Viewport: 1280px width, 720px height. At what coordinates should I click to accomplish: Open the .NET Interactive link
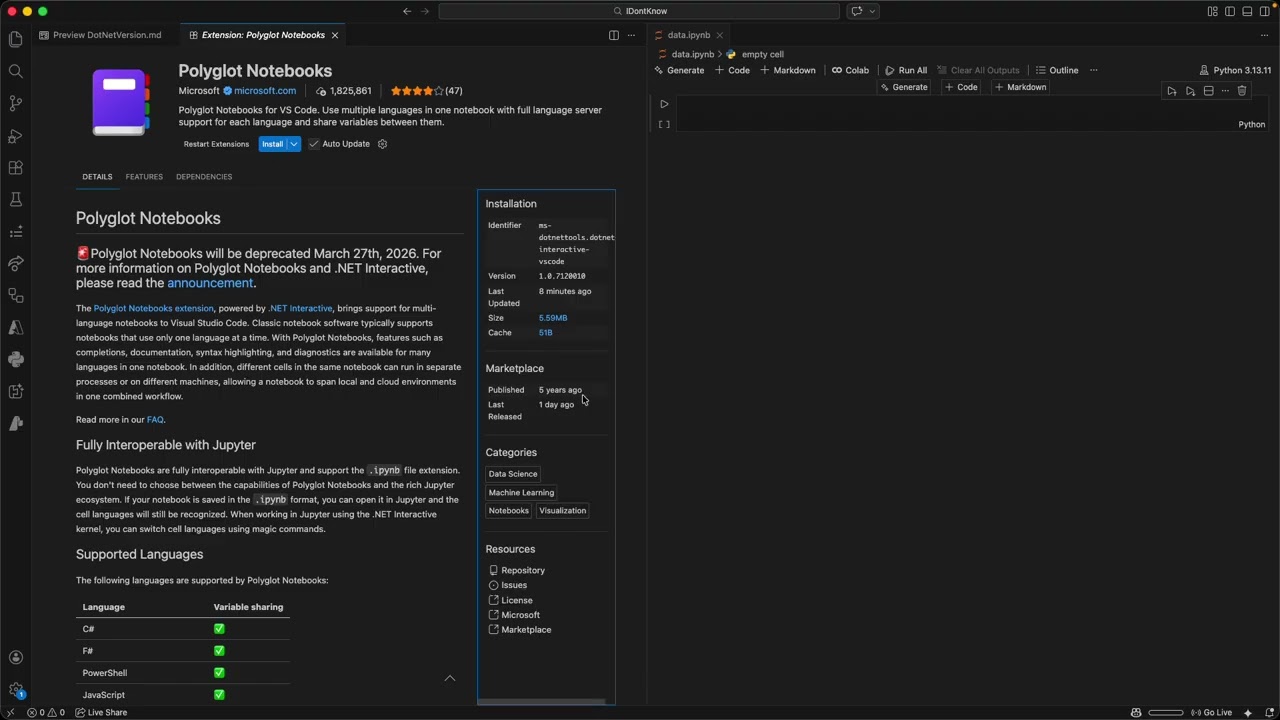pos(300,308)
